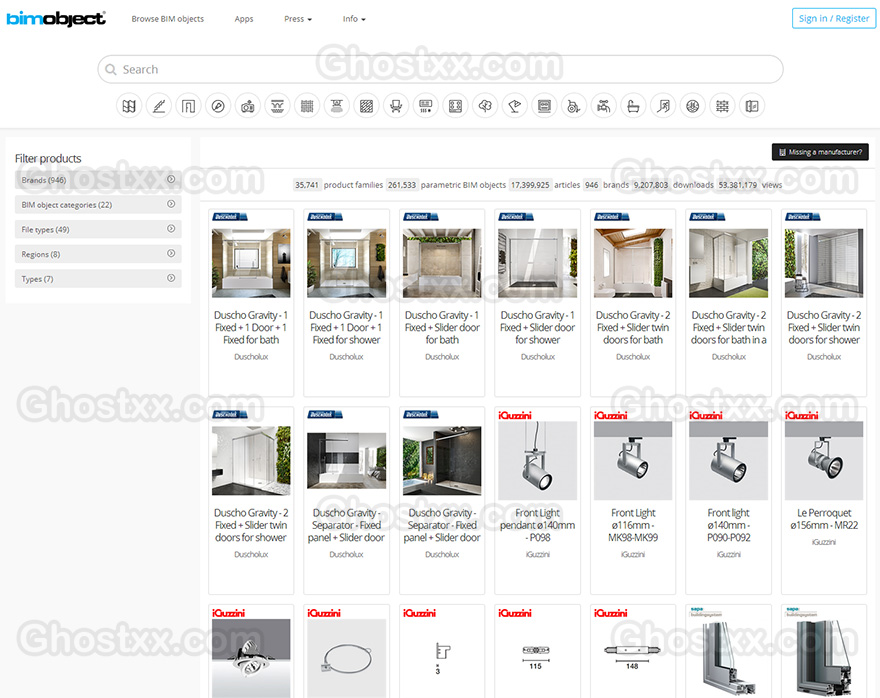This screenshot has width=880, height=698.
Task: Click inside the Search field
Action: click(x=441, y=70)
